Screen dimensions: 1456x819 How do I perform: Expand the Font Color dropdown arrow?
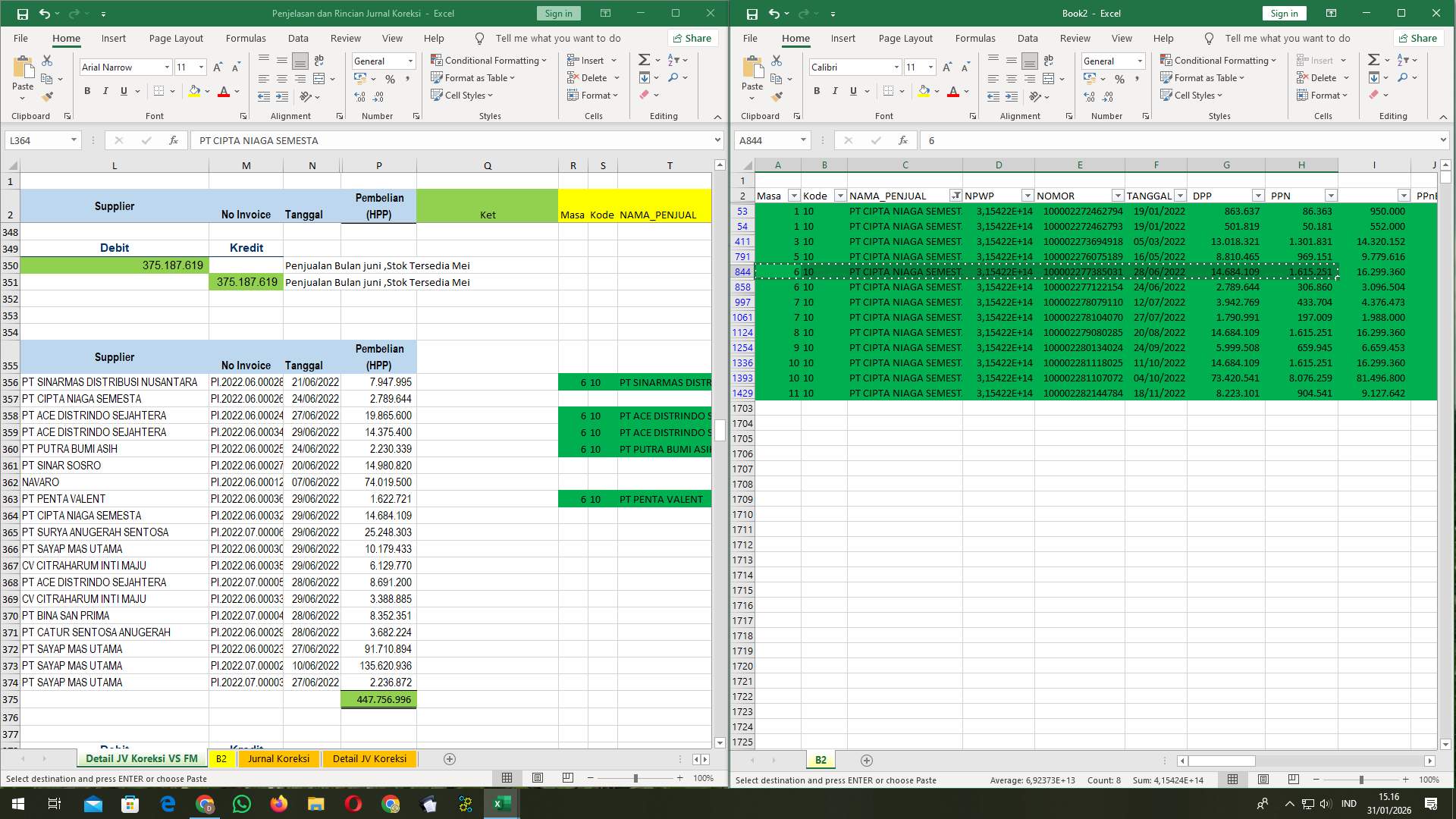pos(236,92)
